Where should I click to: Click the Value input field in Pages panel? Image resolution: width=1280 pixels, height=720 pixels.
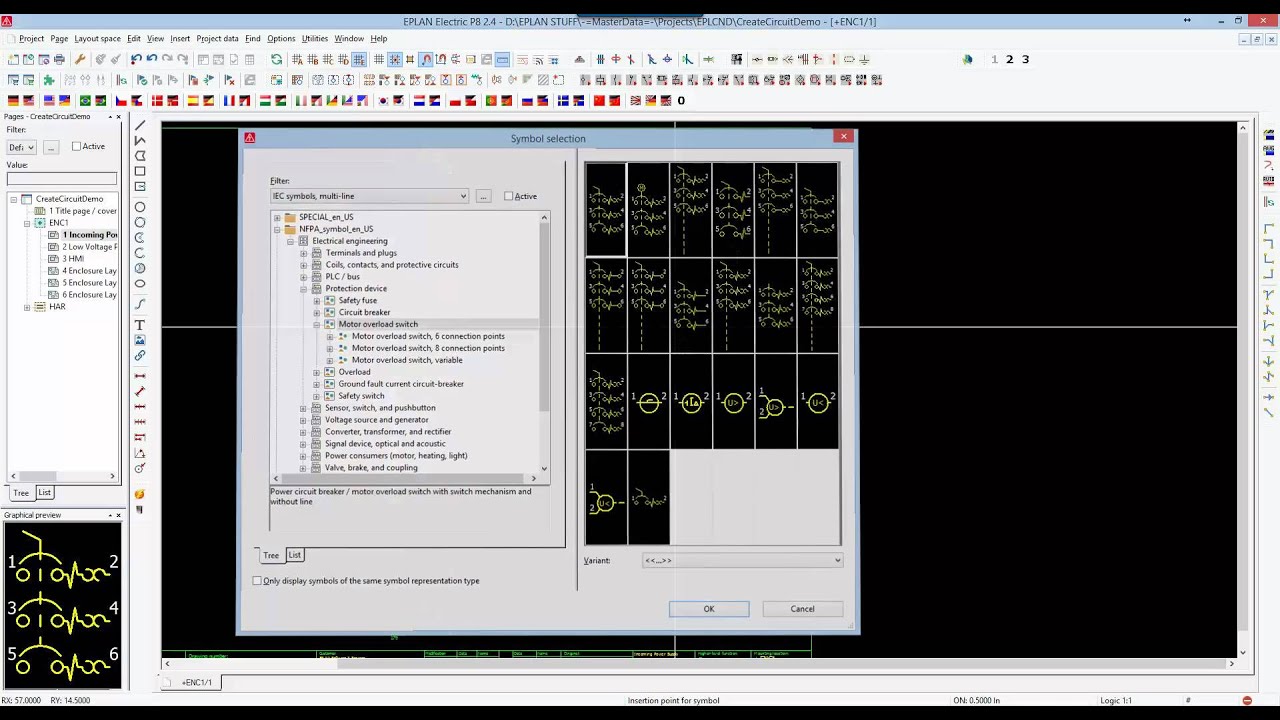coord(62,179)
